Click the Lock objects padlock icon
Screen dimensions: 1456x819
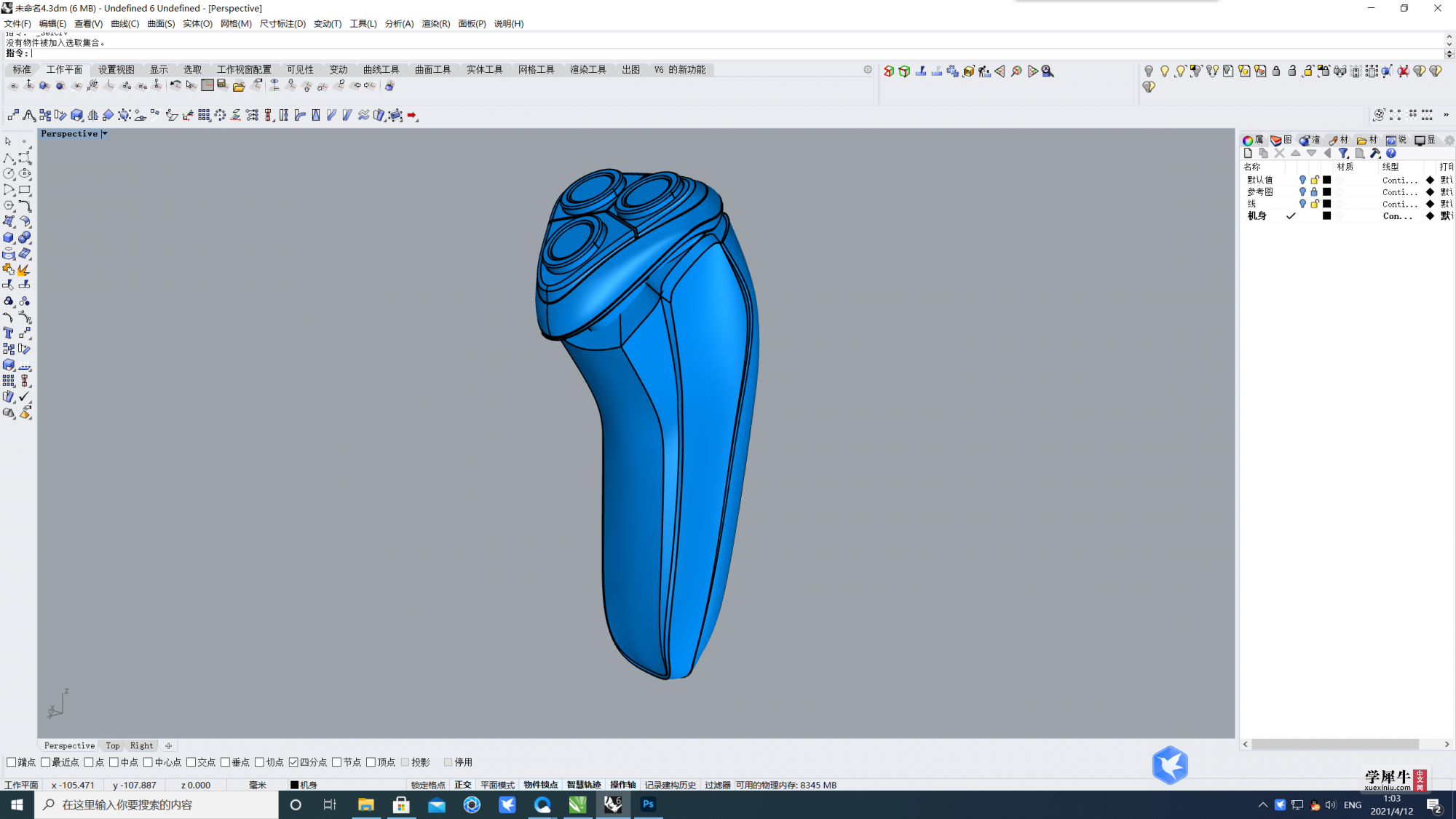1276,71
